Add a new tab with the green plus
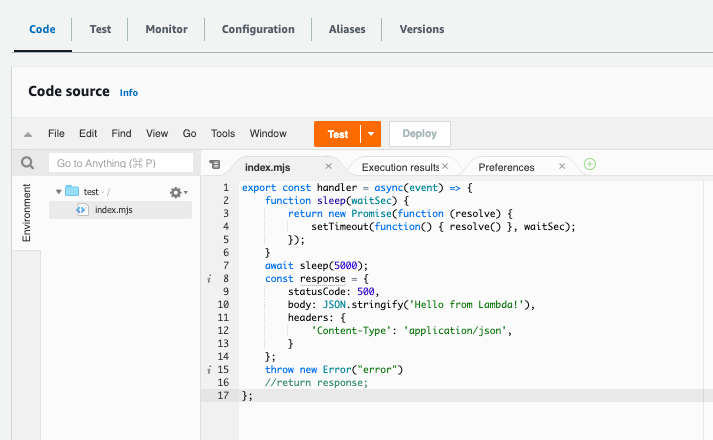Image resolution: width=713 pixels, height=440 pixels. 590,164
